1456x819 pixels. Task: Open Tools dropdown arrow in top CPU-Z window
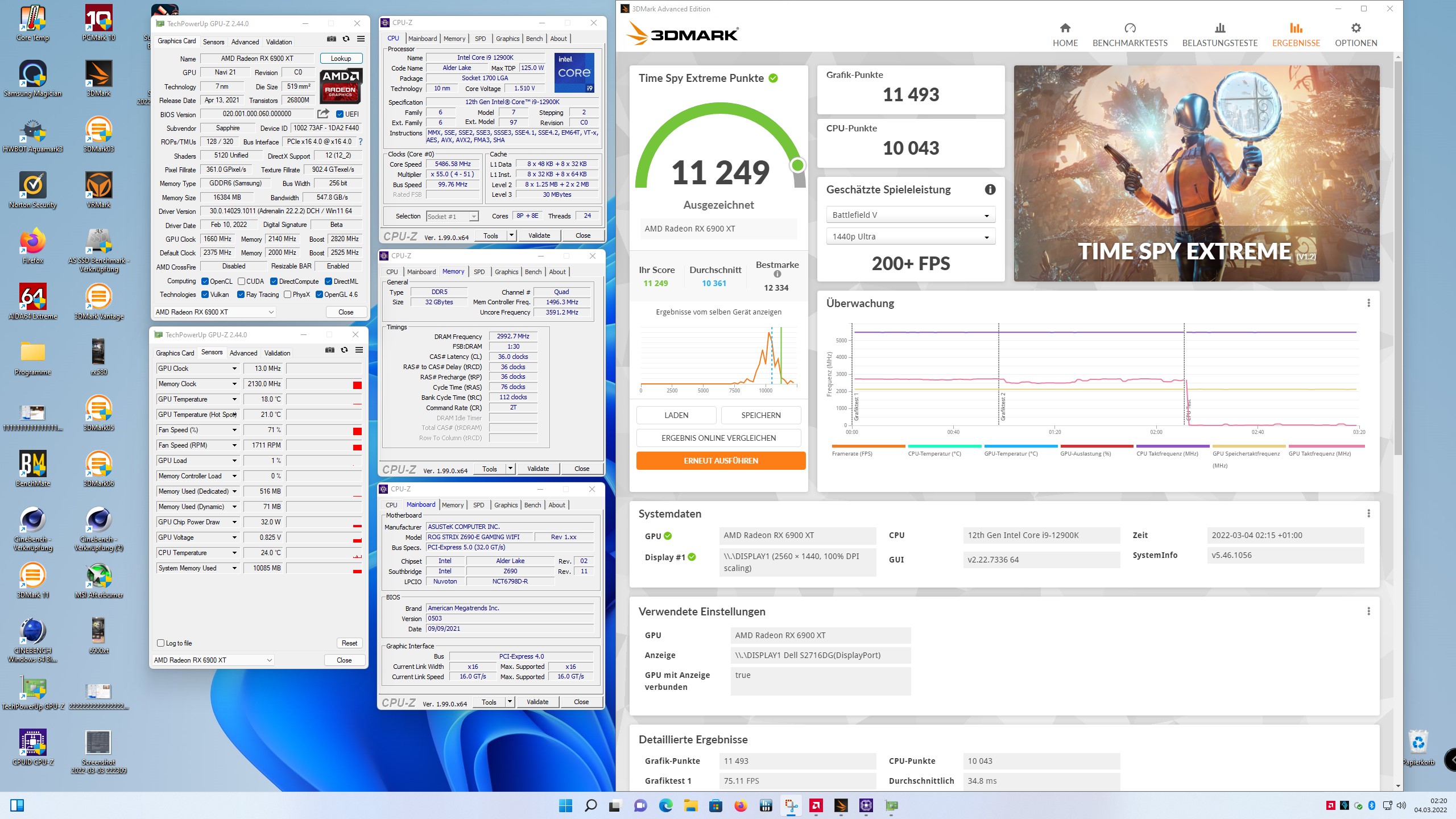coord(511,235)
